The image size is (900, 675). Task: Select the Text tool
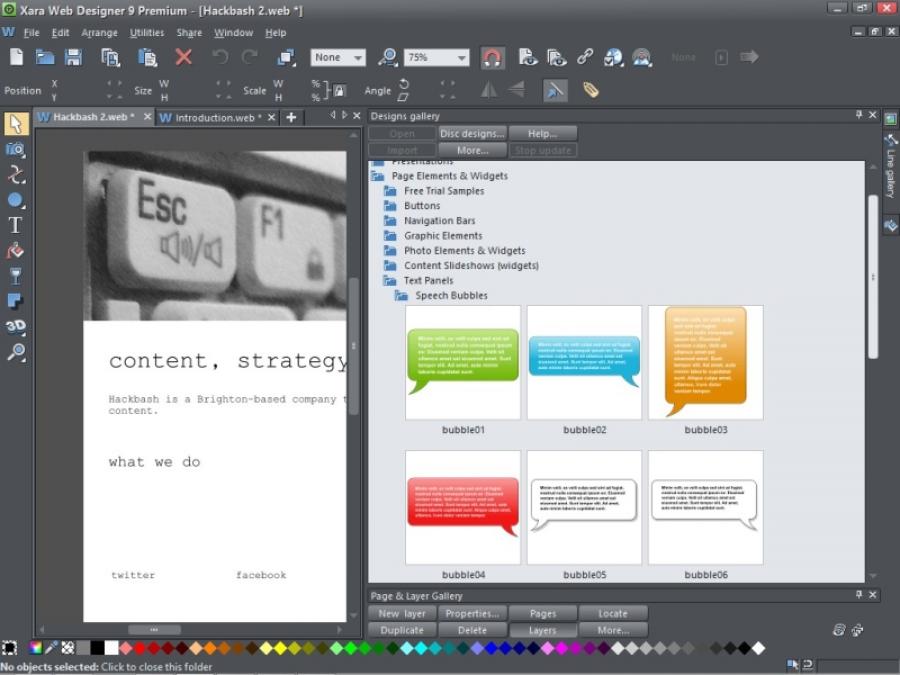click(x=15, y=225)
